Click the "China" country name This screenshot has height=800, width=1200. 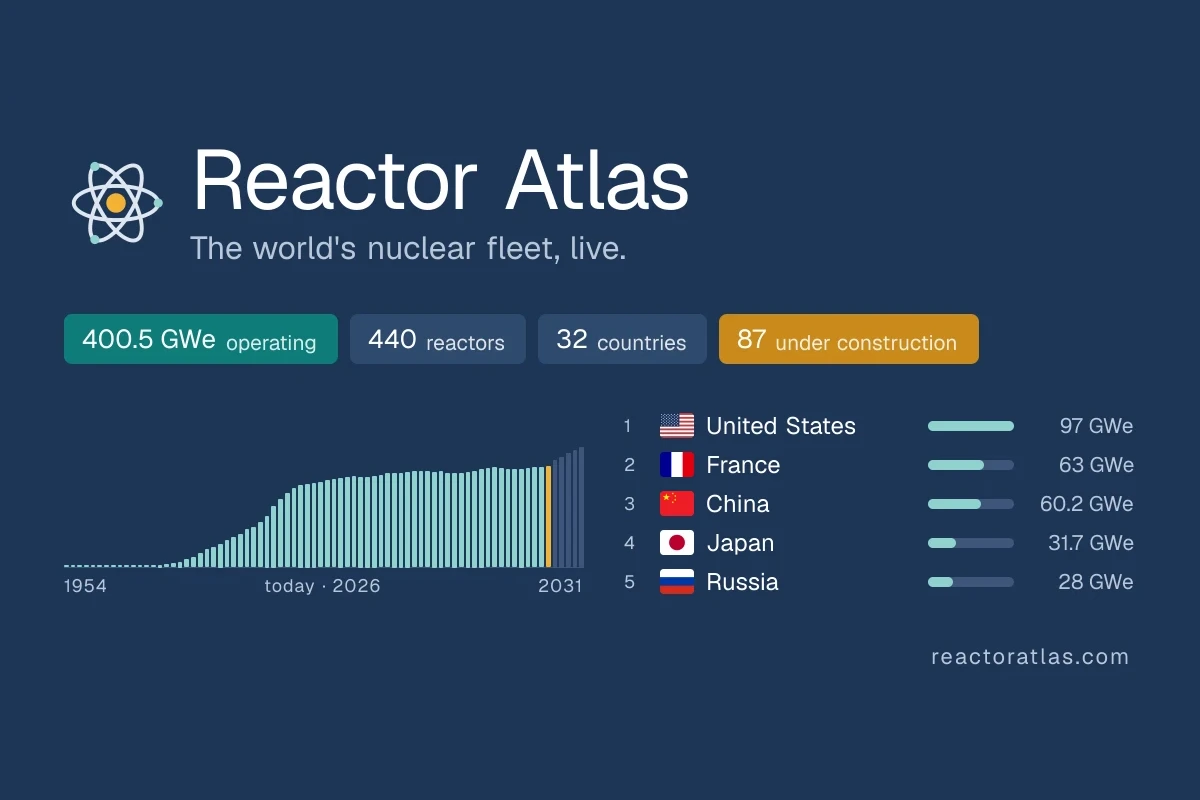738,504
